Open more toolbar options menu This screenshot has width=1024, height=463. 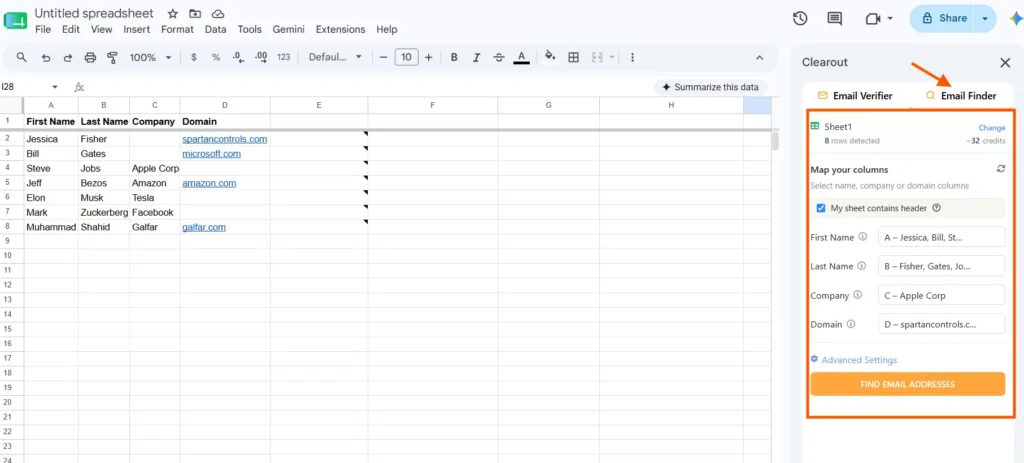[632, 57]
